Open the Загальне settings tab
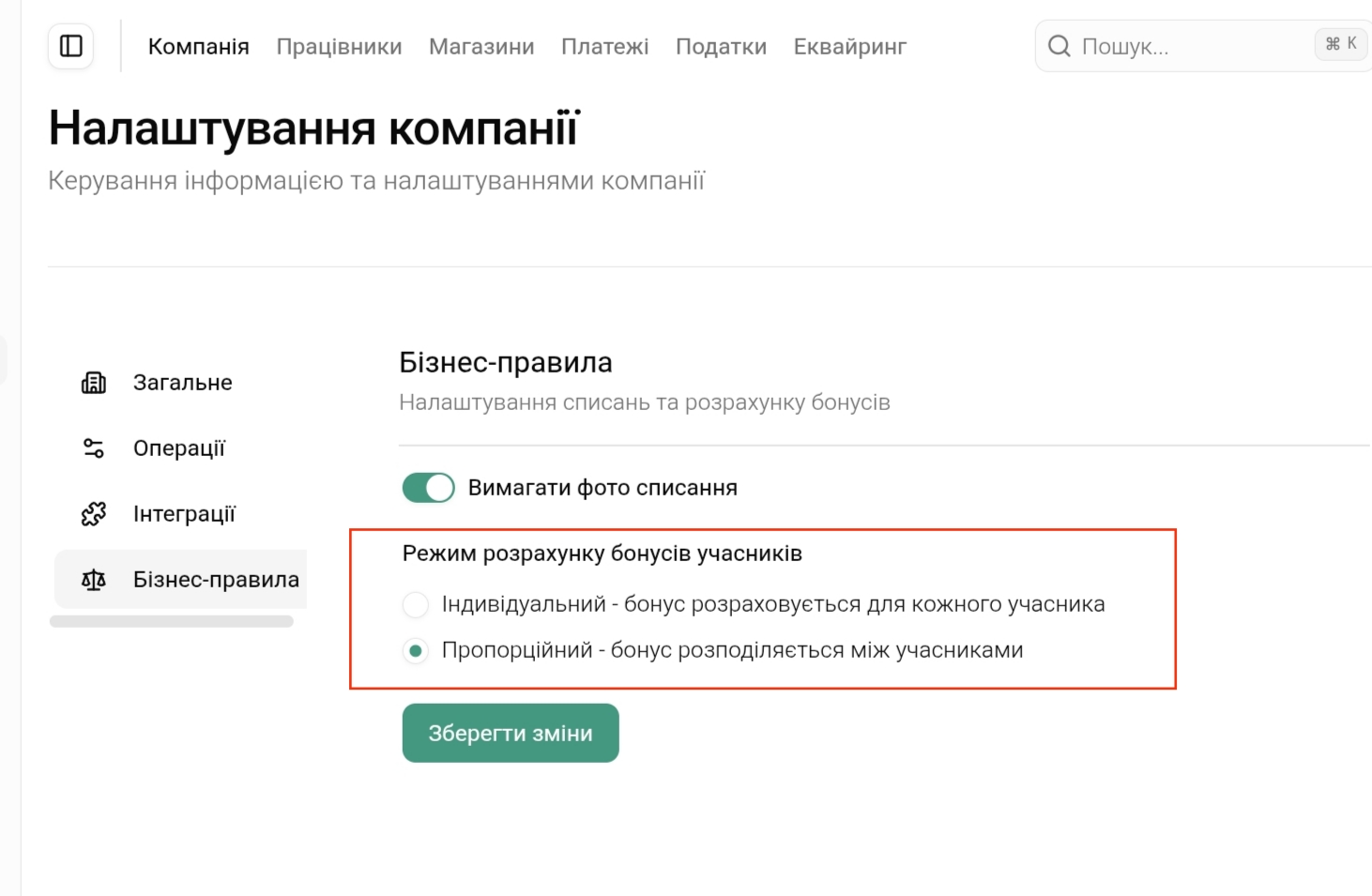This screenshot has height=896, width=1372. pos(182,383)
